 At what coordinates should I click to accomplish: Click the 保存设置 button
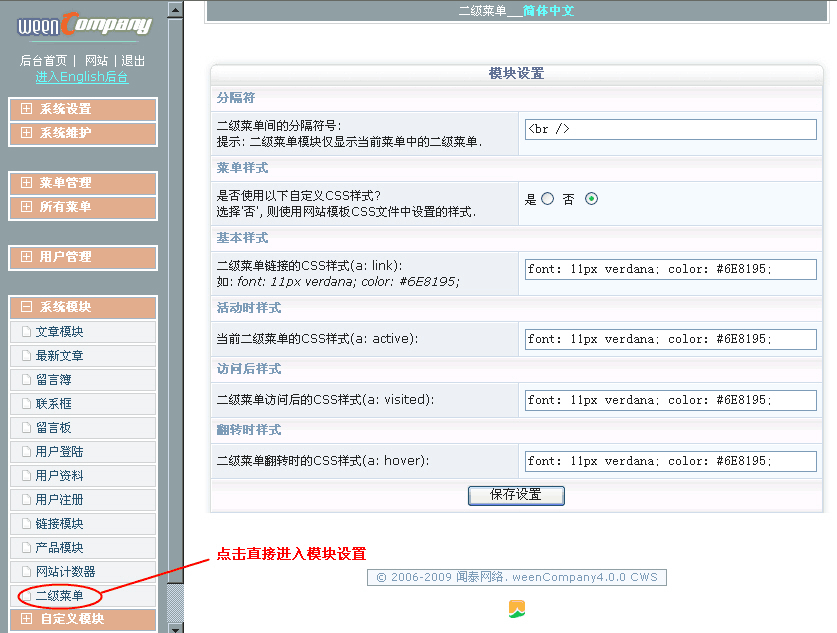pos(516,495)
